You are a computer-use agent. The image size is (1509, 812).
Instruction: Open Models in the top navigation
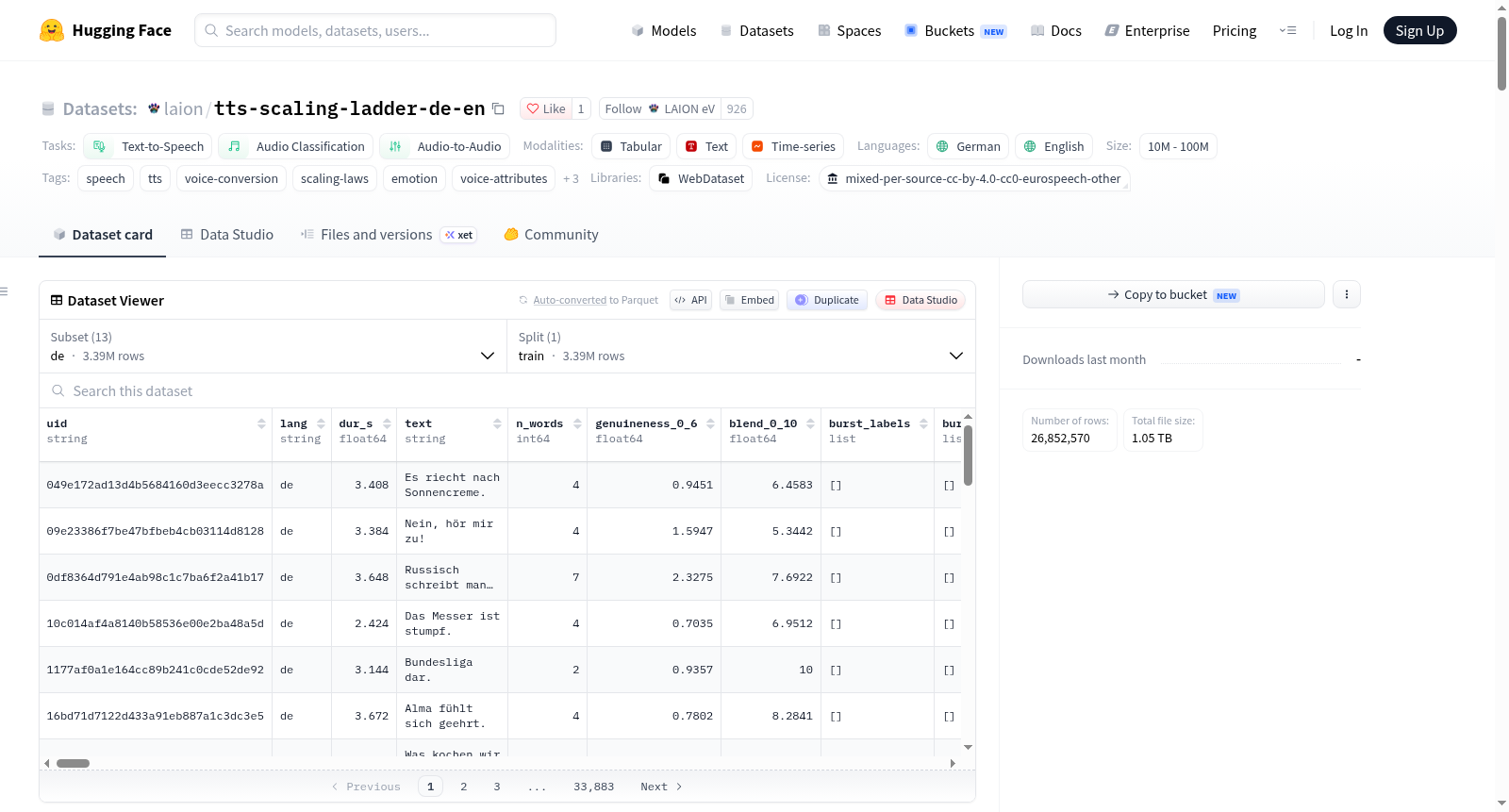point(664,30)
